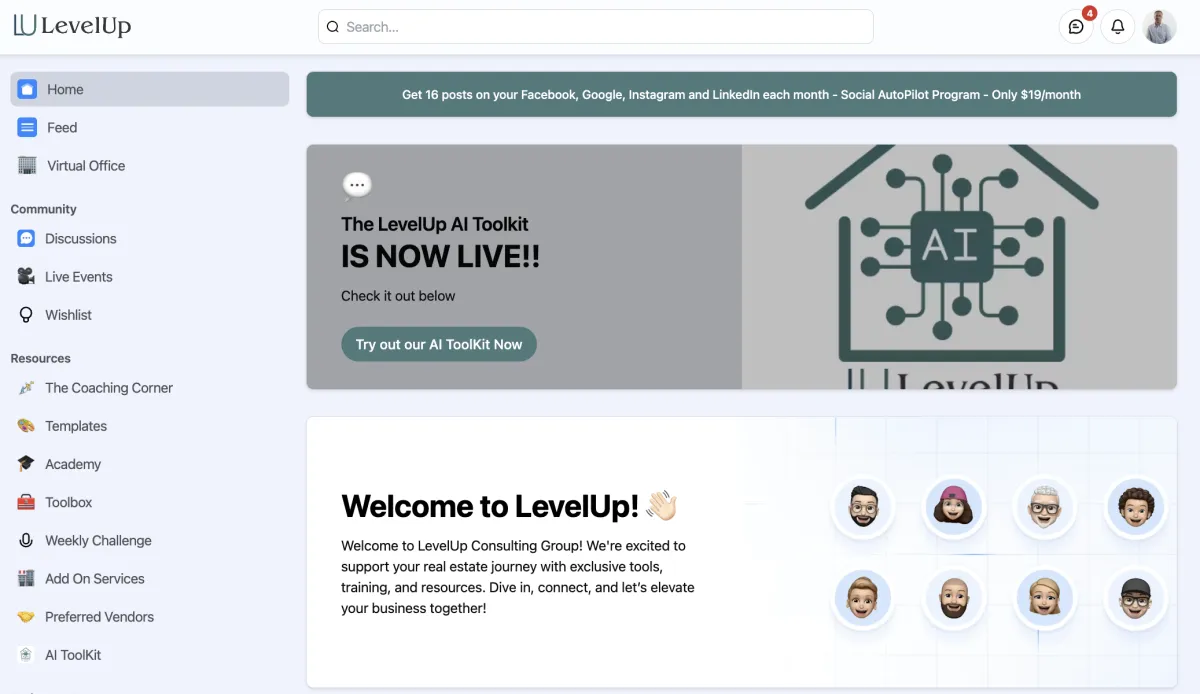
Task: Click the Social AutoPilot Program banner
Action: coord(741,94)
